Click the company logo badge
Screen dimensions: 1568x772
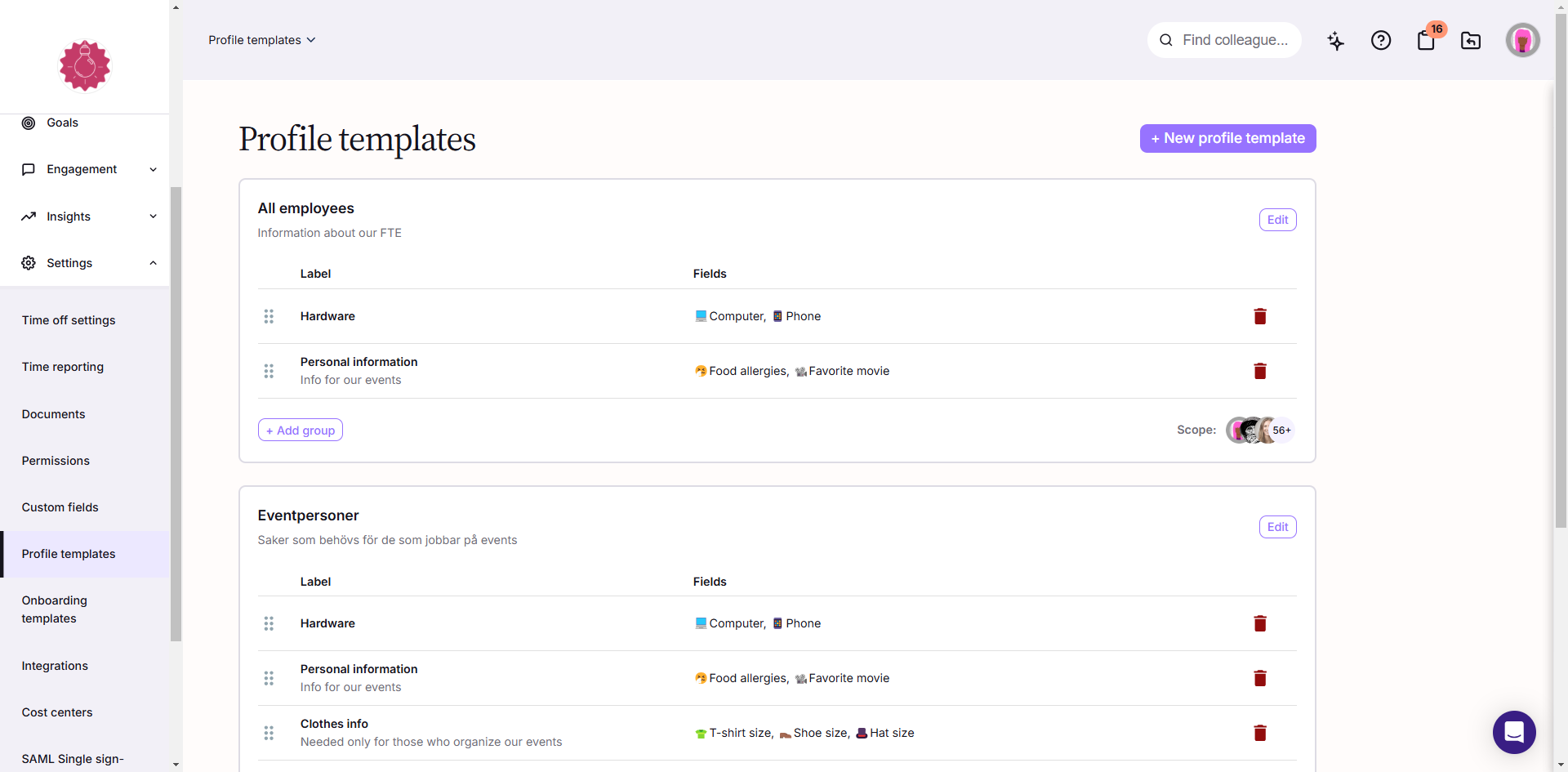[x=85, y=65]
